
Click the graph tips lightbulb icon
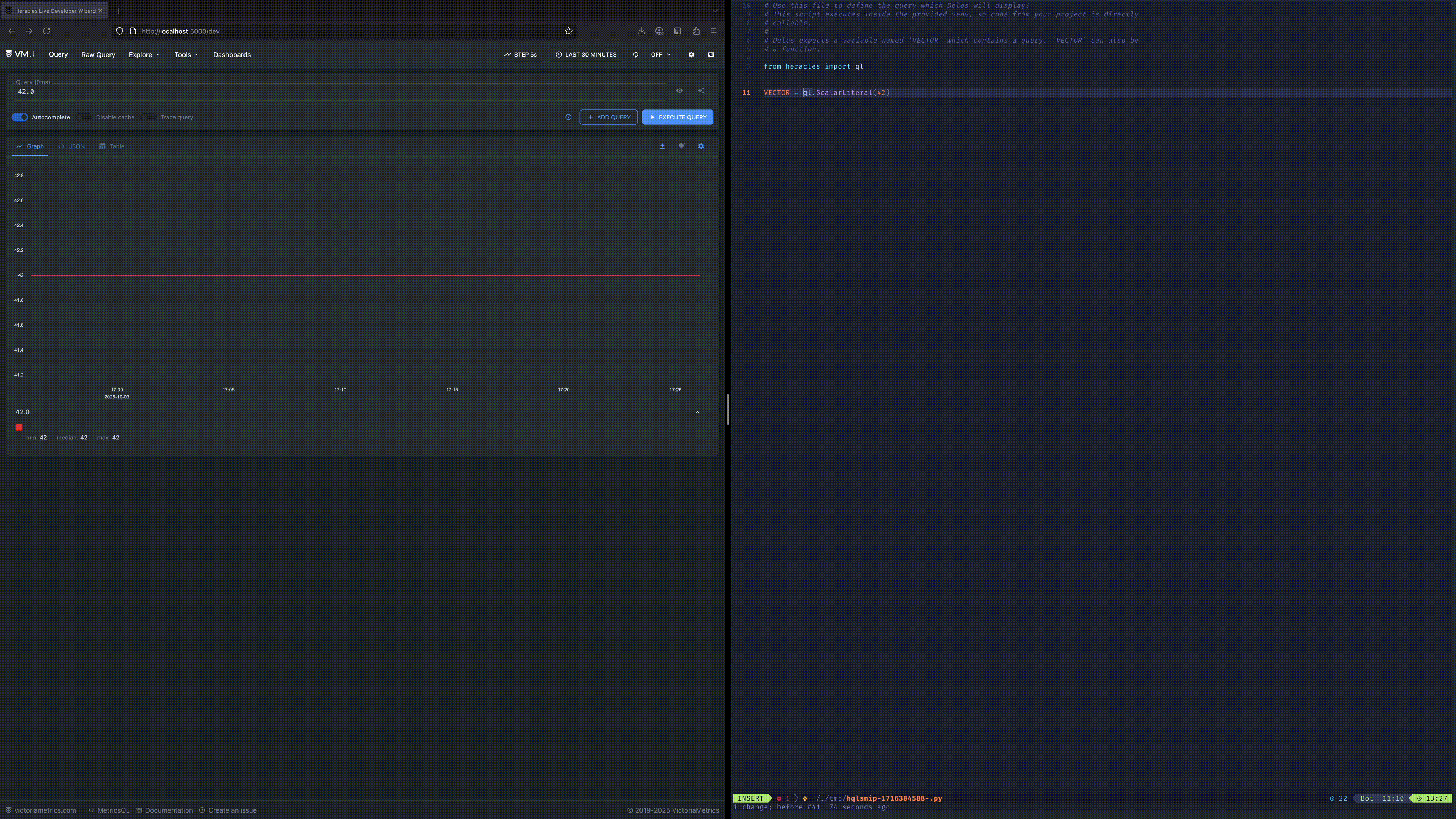[x=682, y=146]
